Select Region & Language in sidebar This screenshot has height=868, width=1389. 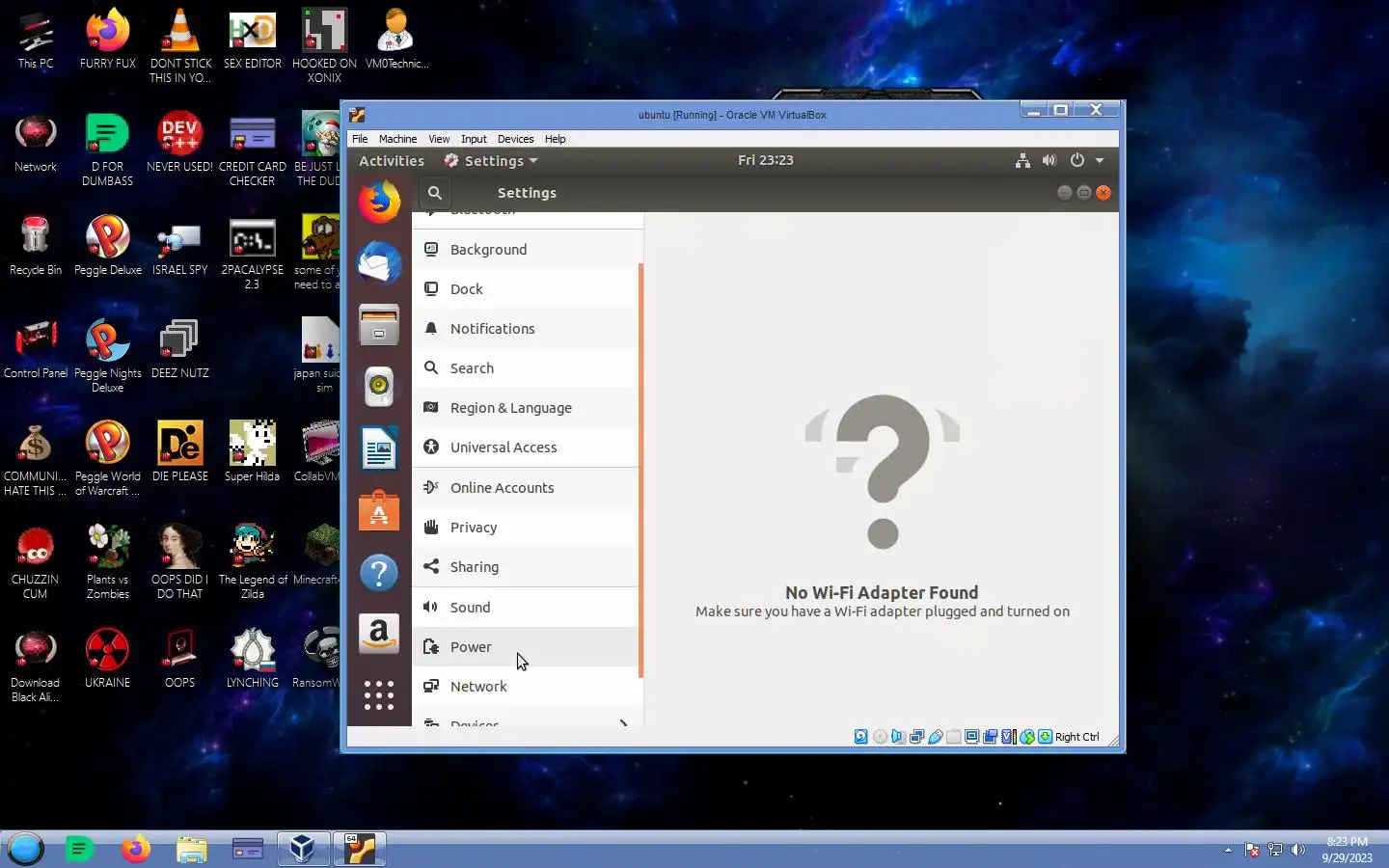[x=526, y=407]
